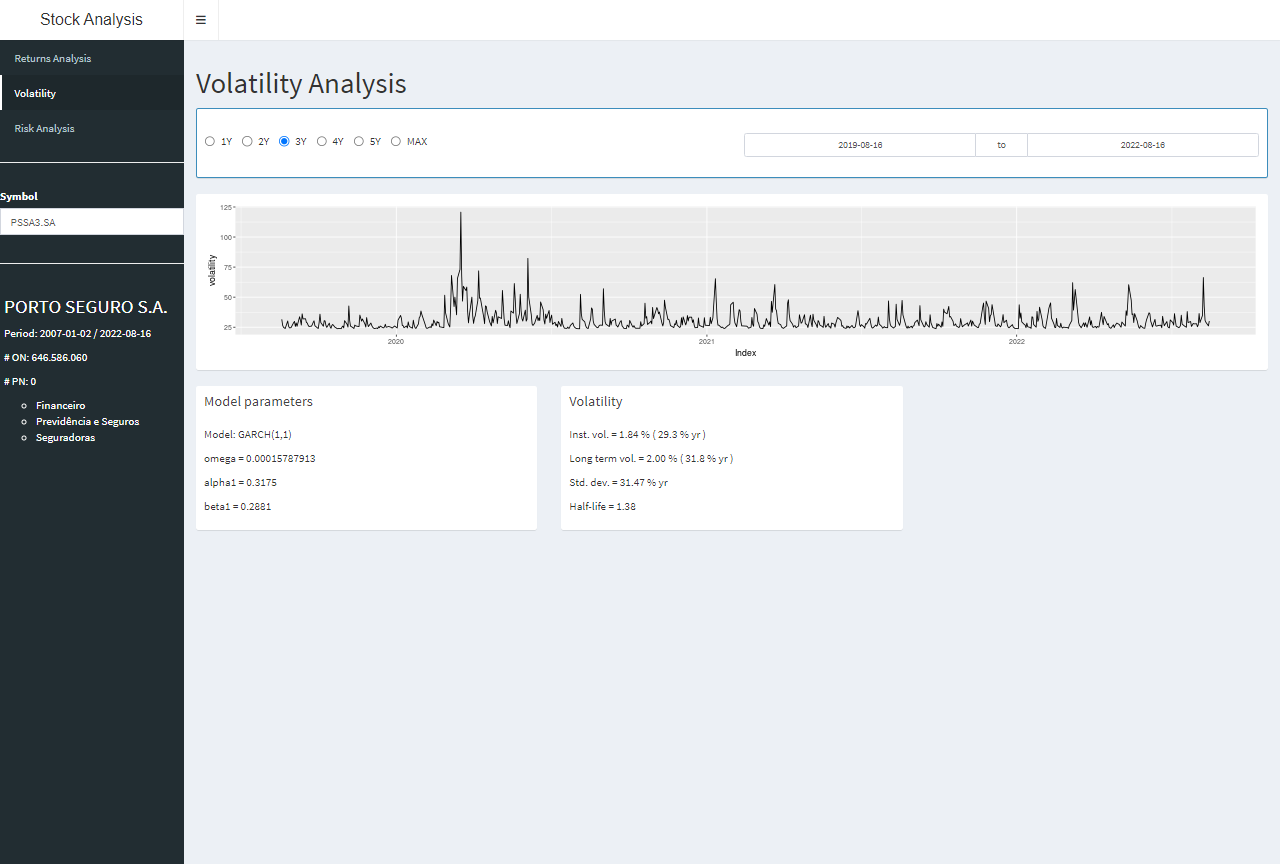Open the Symbol dropdown showing PSSA3.SA
Screen dimensions: 1280x864
pos(92,222)
